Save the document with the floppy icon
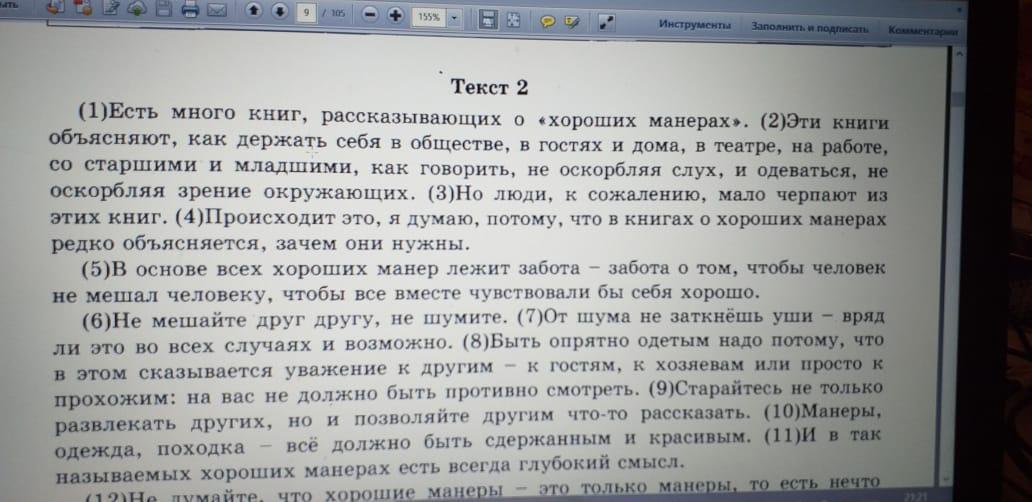The height and width of the screenshot is (502, 1032). pyautogui.click(x=165, y=9)
